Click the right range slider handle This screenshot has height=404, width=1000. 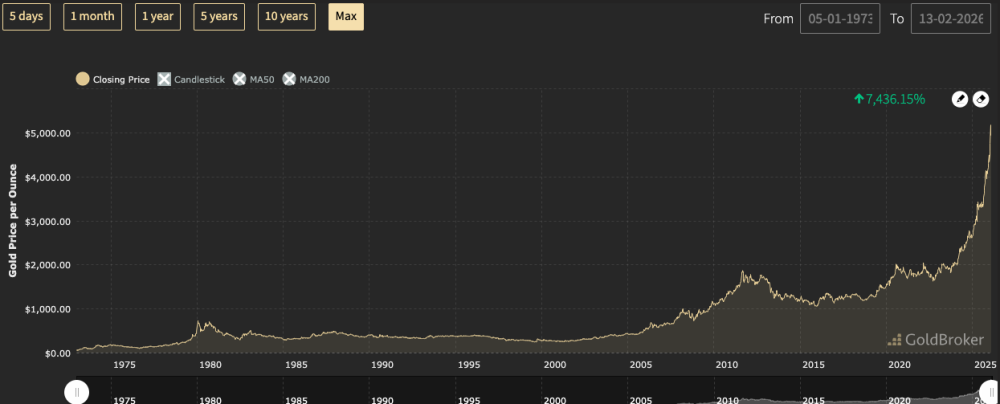tap(992, 393)
